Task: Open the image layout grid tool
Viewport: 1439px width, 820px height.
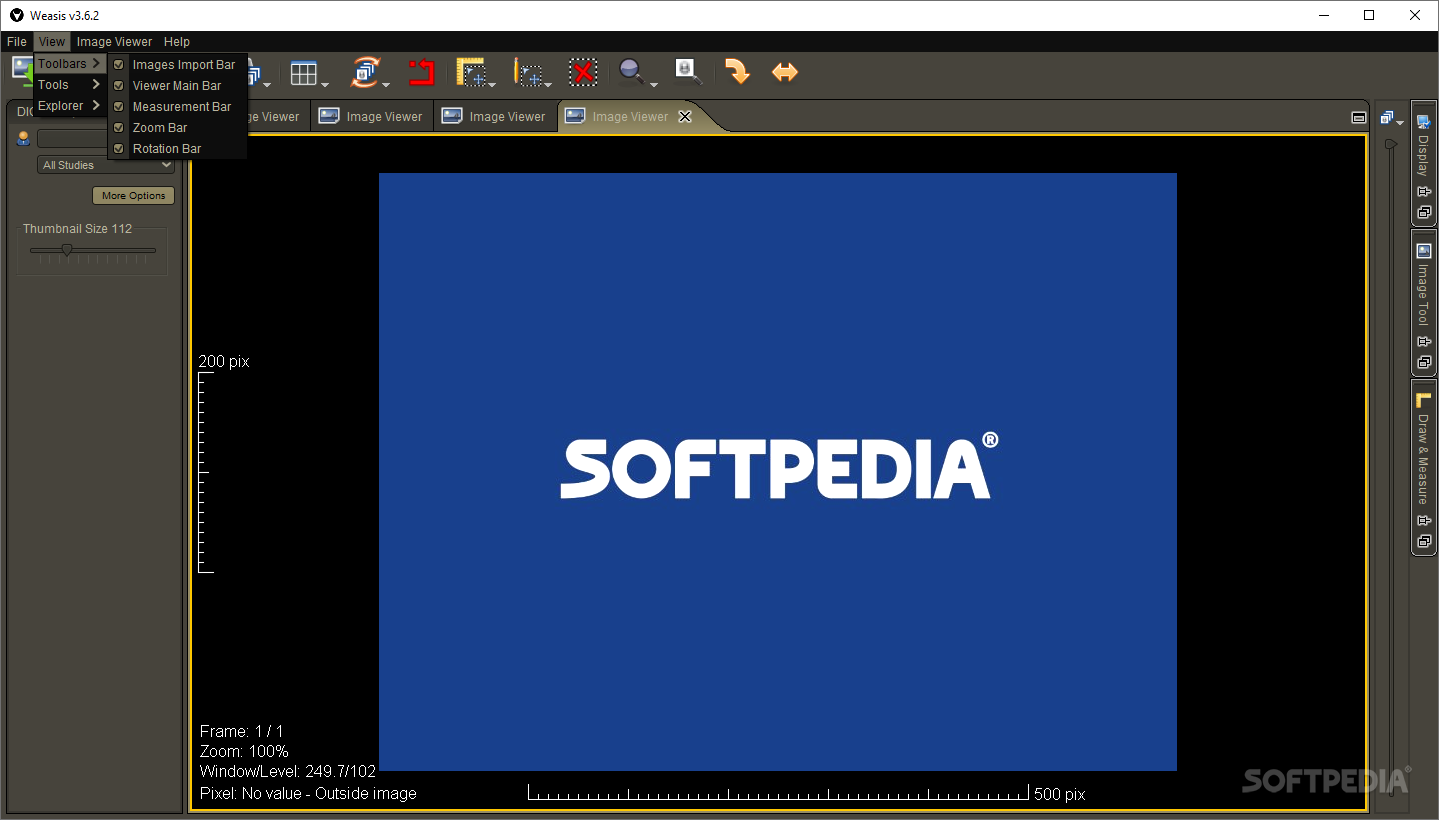Action: tap(304, 73)
